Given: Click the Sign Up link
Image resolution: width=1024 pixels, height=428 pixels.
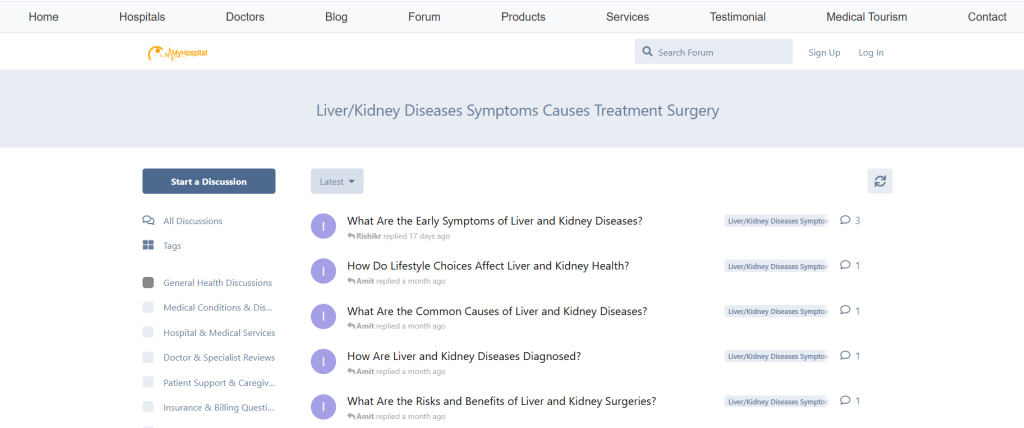Looking at the screenshot, I should click(824, 52).
